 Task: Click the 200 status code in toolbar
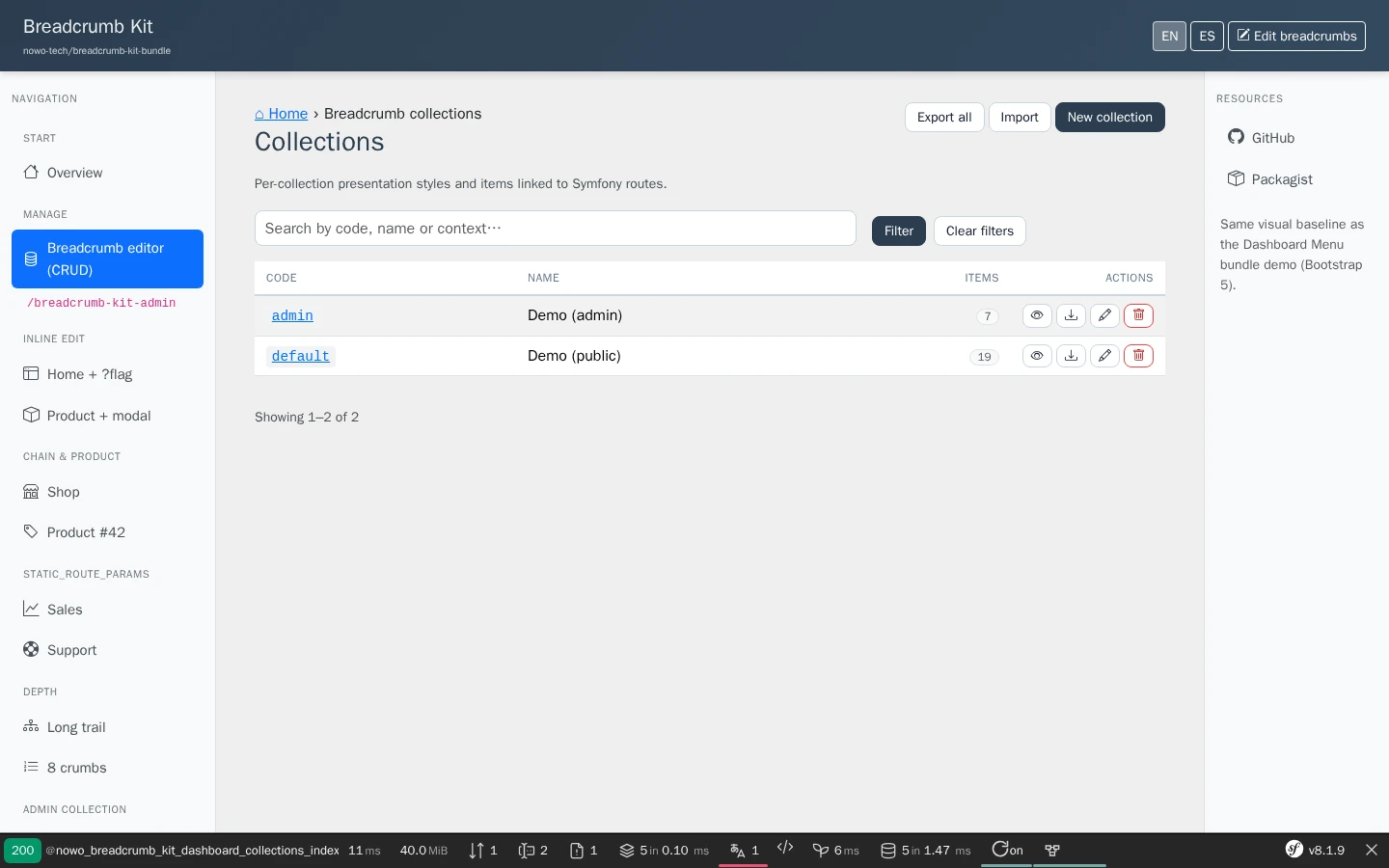[22, 851]
